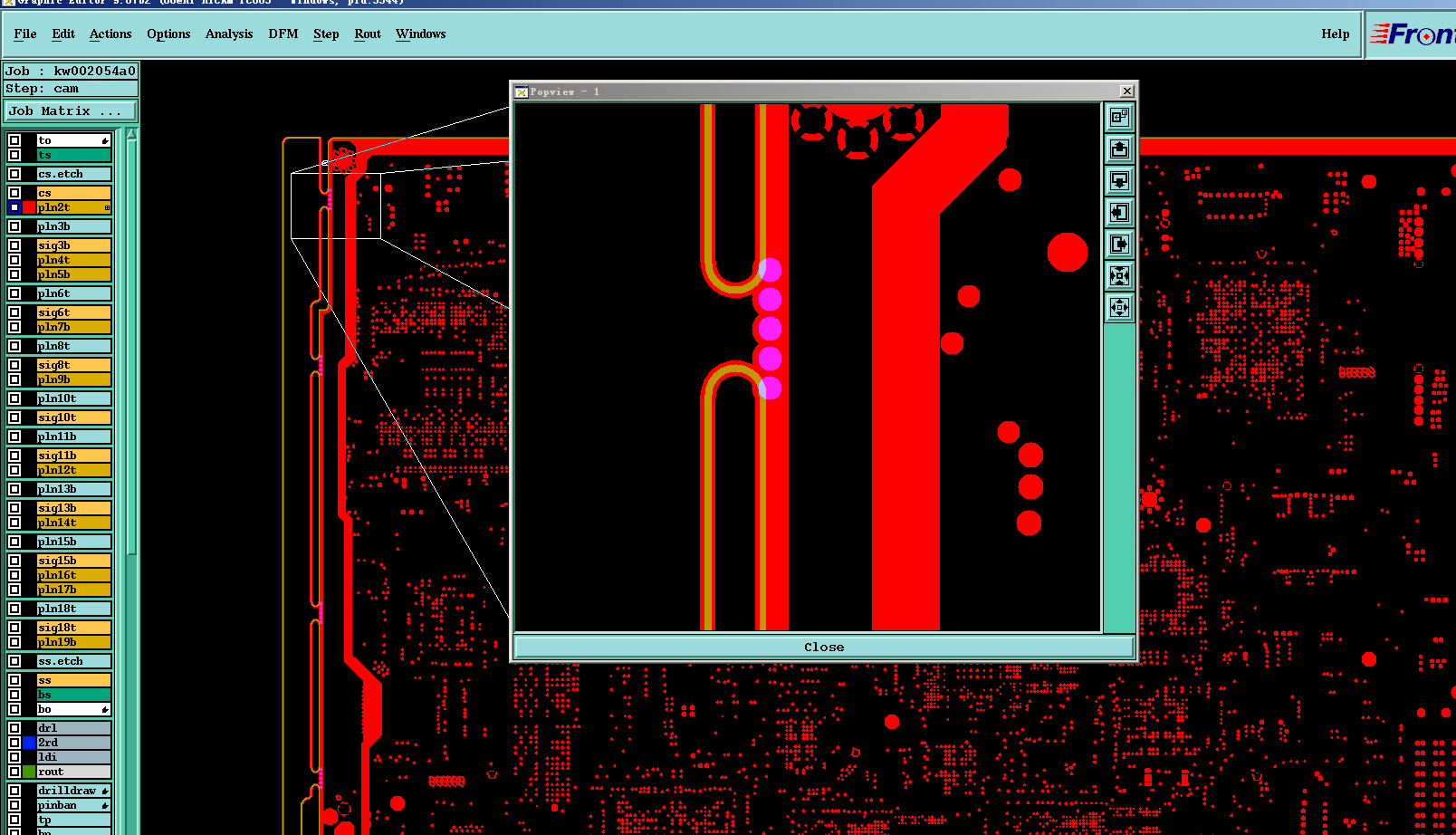Screen dimensions: 1456x835
Task: Click the Job Matrix ... button
Action: coord(71,110)
